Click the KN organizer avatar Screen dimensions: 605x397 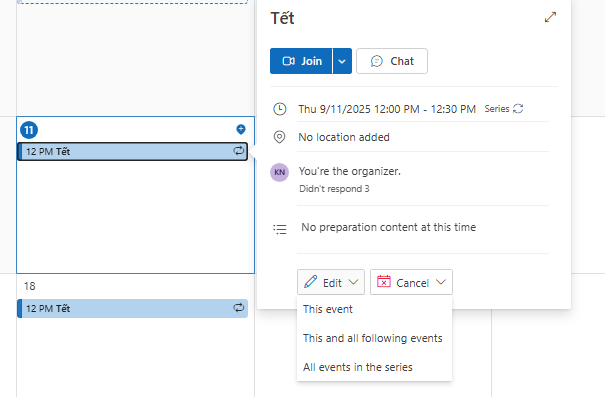279,172
